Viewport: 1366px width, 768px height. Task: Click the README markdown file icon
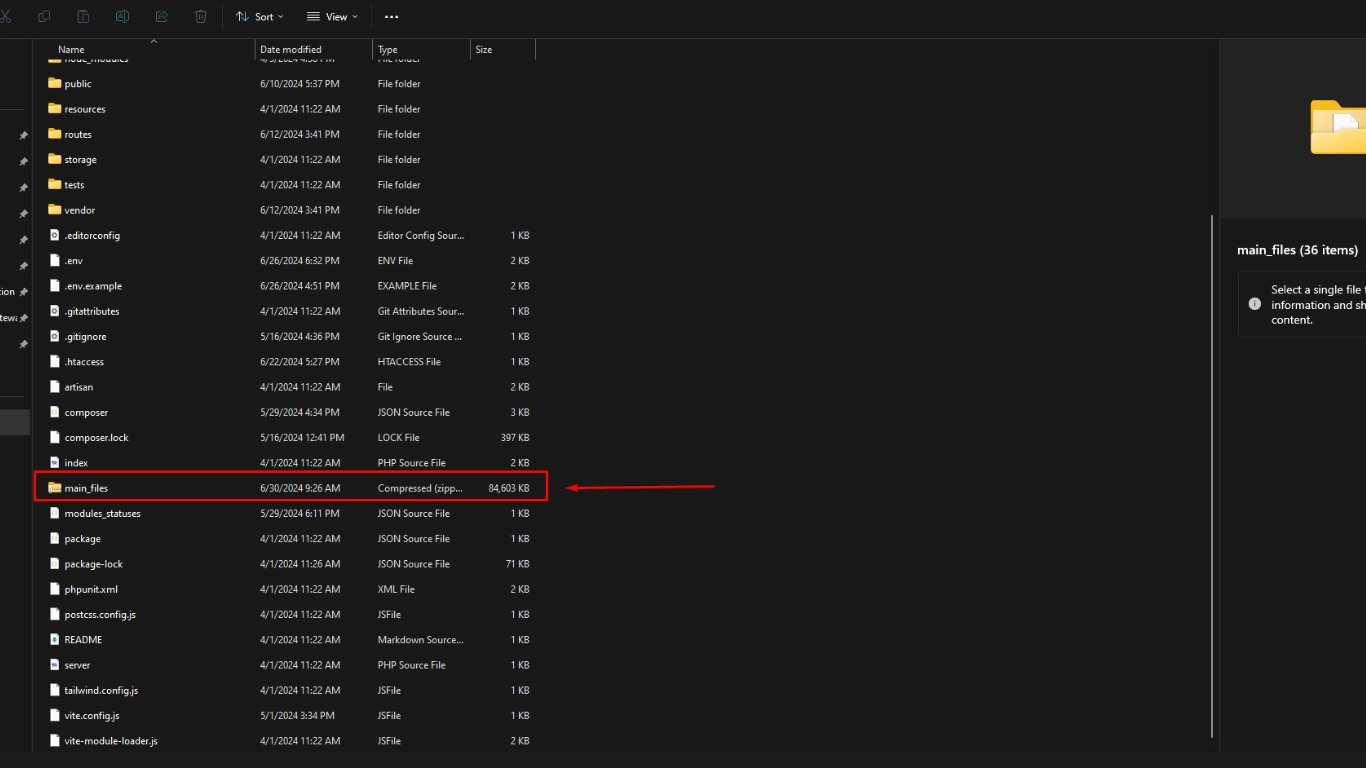tap(55, 640)
